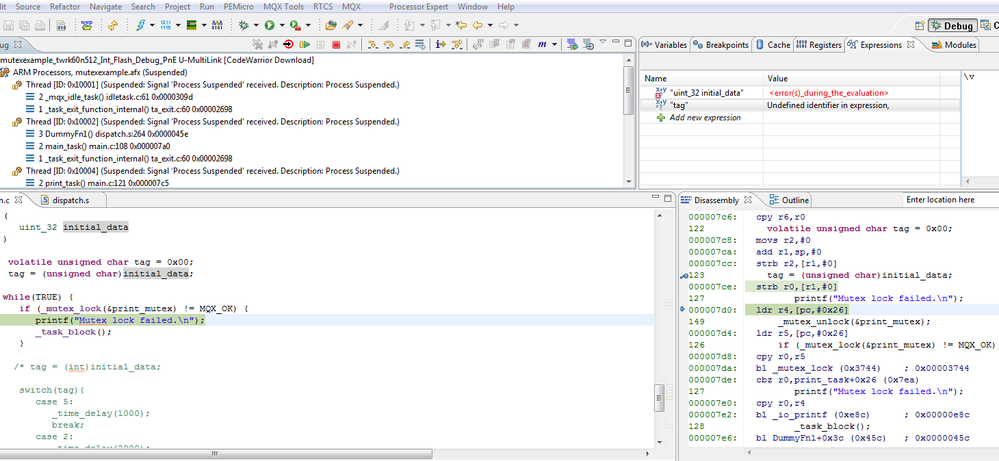Click the Drop to Frame icon
Image resolution: width=999 pixels, height=461 pixels.
[420, 45]
